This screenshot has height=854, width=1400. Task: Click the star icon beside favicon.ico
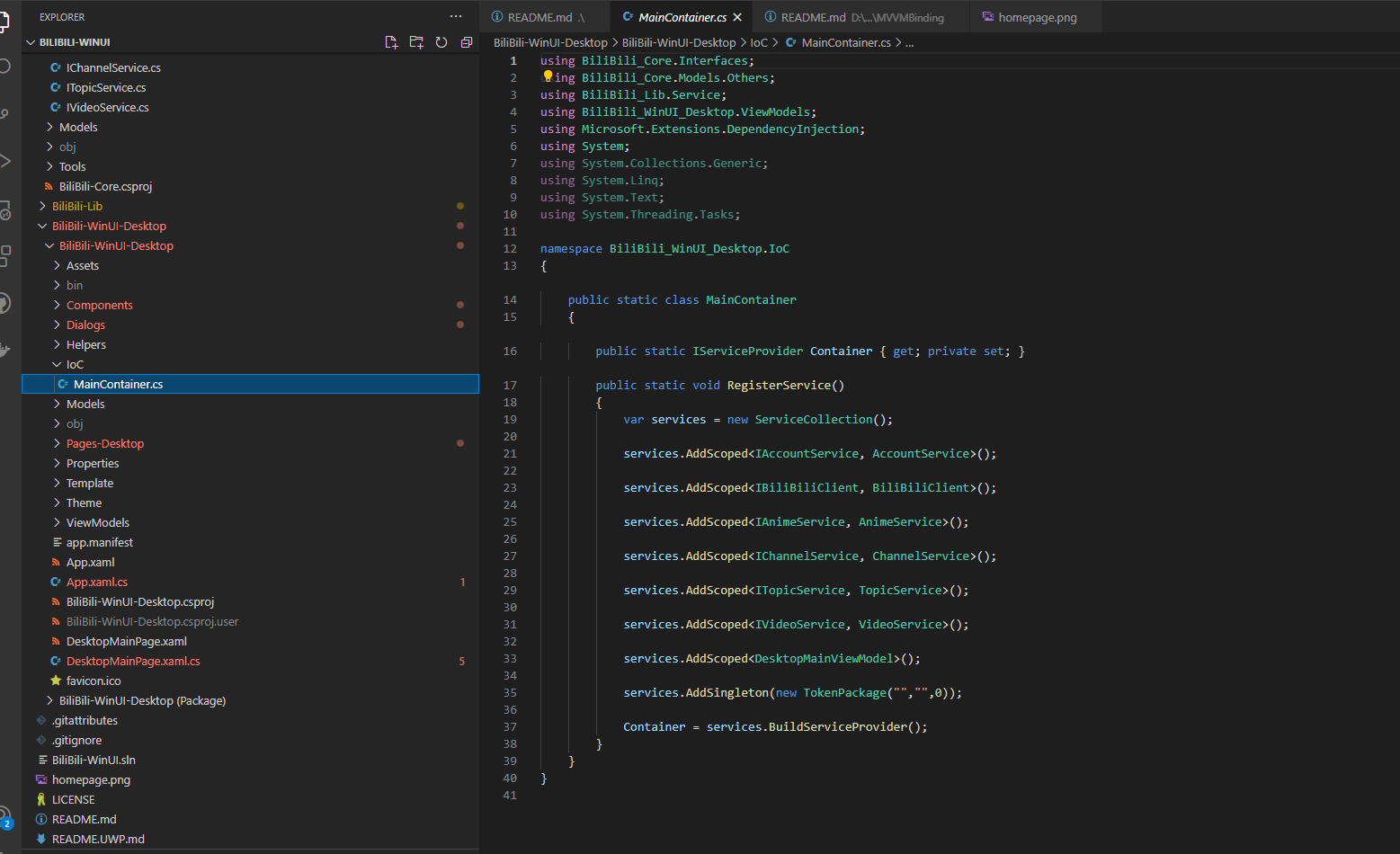56,681
